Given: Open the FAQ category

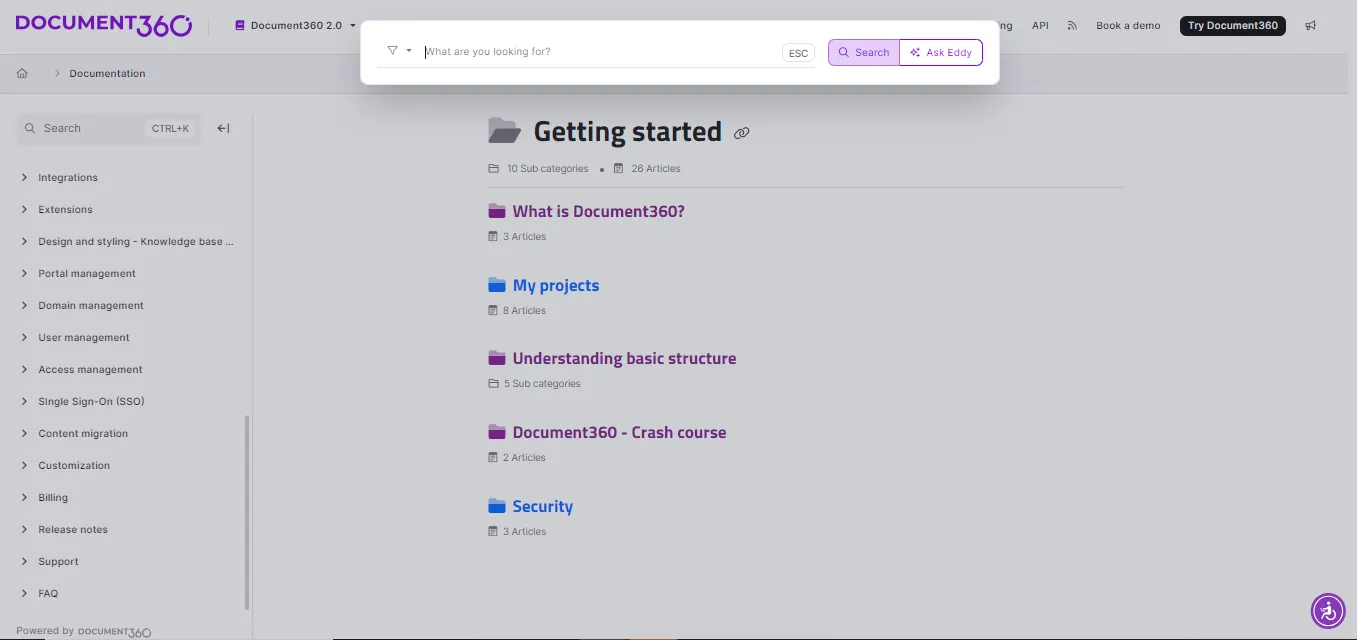Looking at the screenshot, I should click(48, 593).
